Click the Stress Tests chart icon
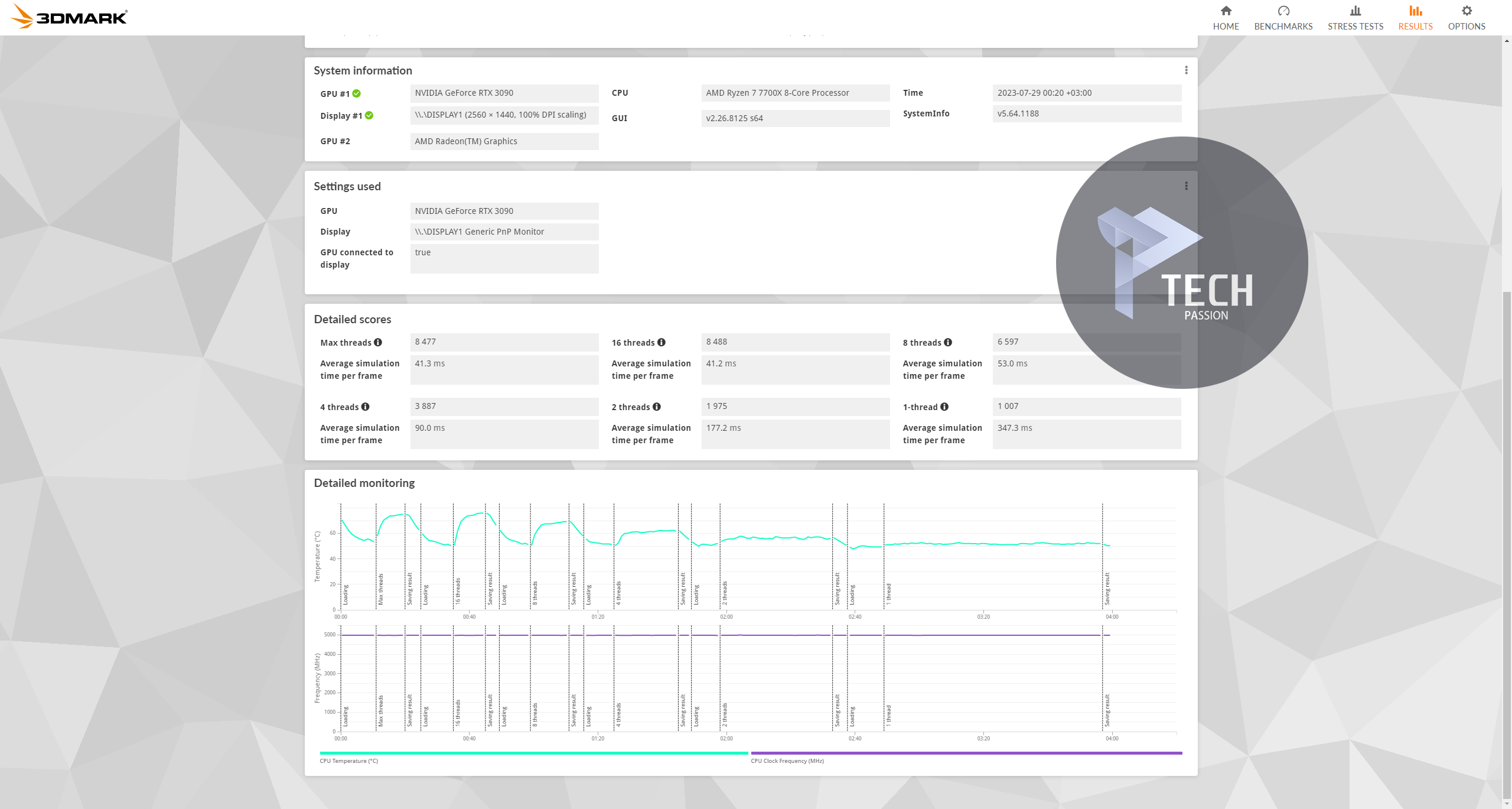 pos(1355,11)
